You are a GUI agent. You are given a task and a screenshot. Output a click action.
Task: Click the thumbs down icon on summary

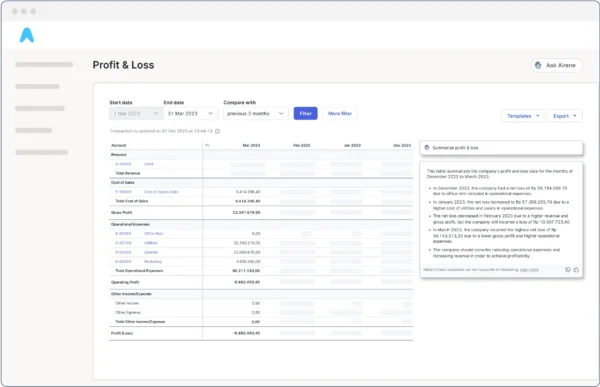click(568, 270)
